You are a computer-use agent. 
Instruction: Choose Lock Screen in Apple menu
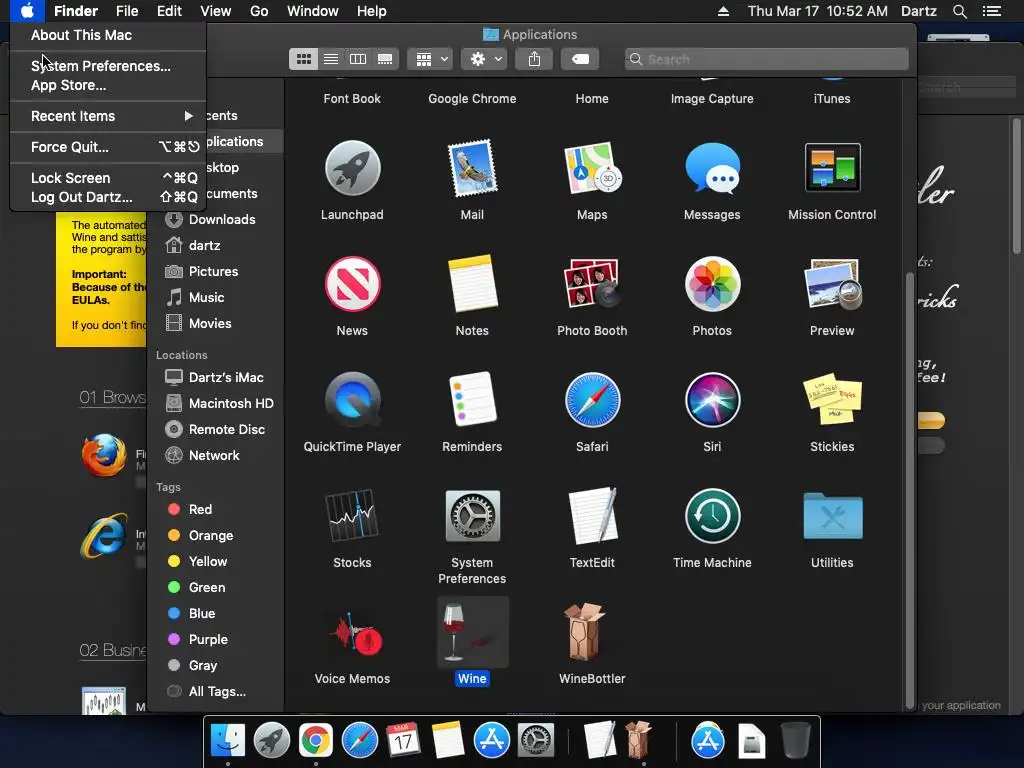pos(108,178)
